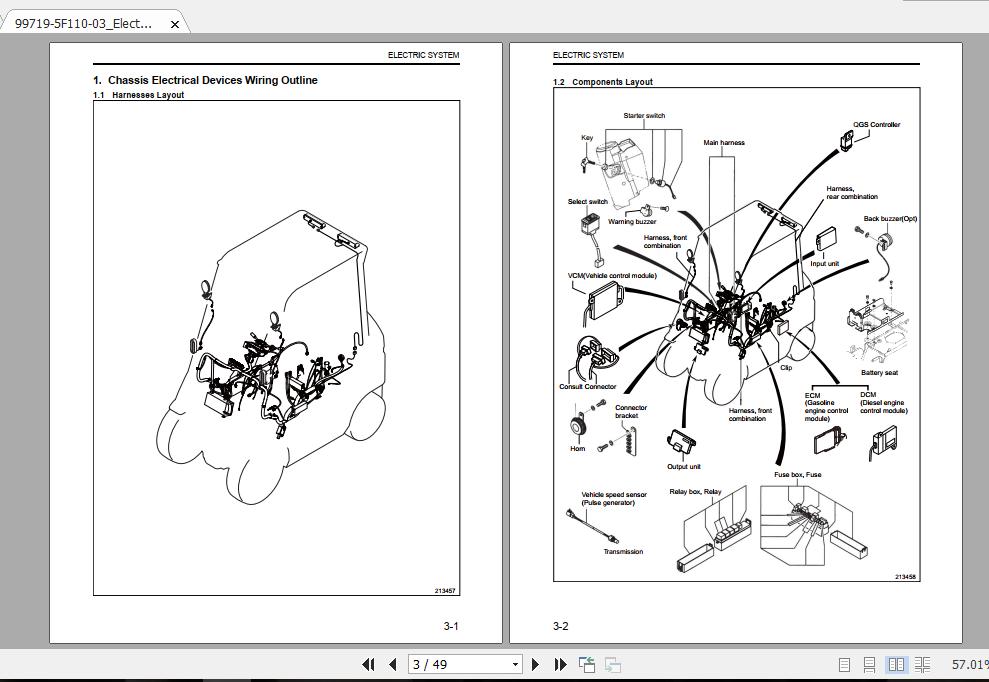
Task: Go back to previous view
Action: click(x=587, y=664)
